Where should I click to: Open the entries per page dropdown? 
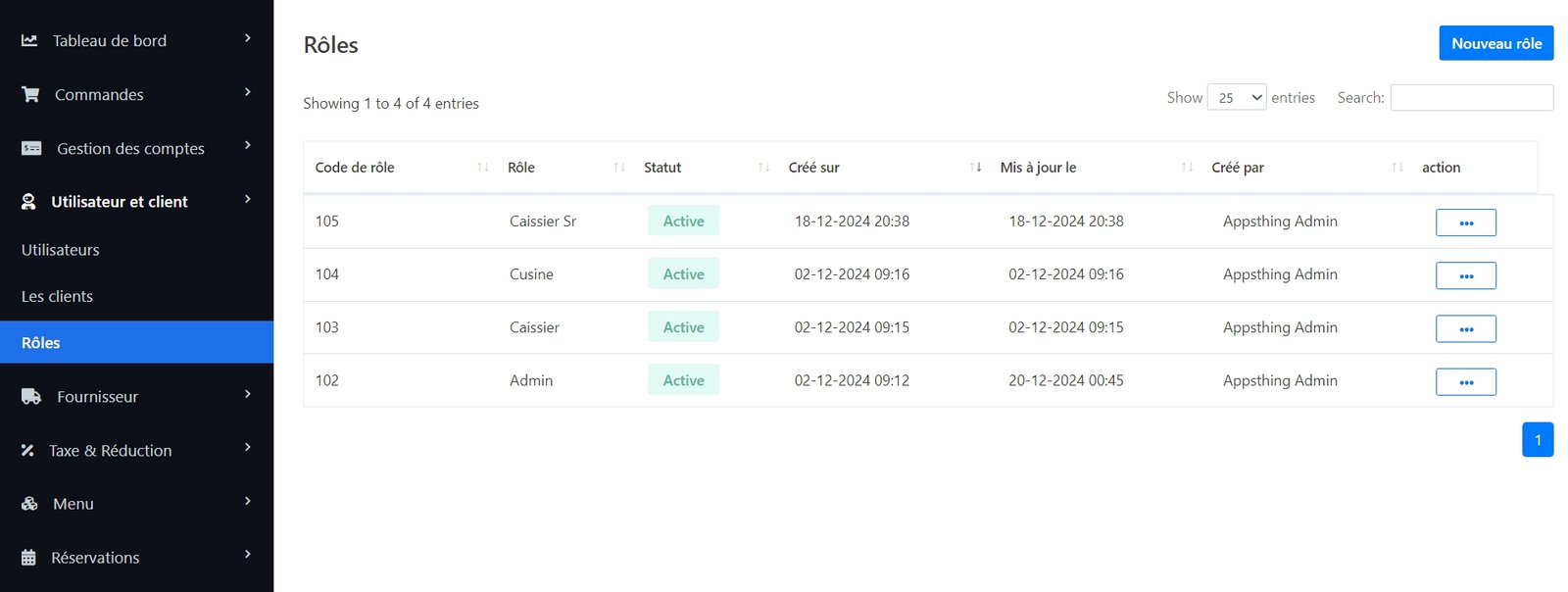[x=1237, y=98]
